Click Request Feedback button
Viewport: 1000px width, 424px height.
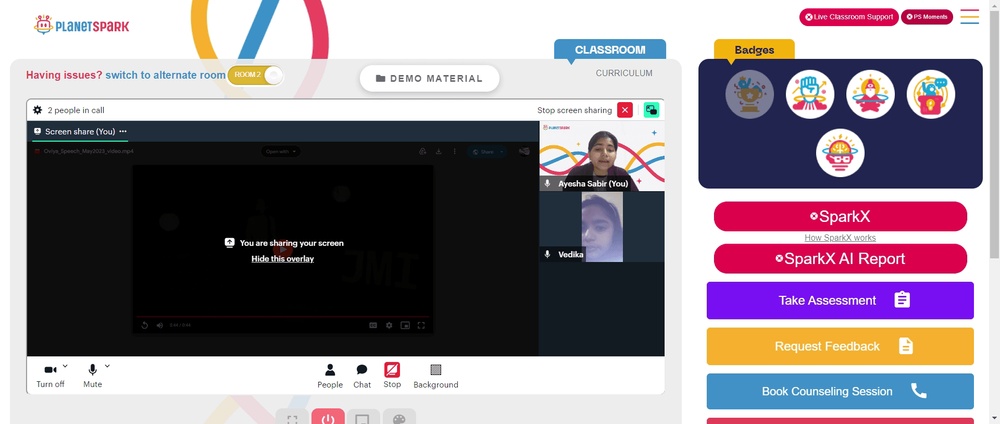point(840,346)
